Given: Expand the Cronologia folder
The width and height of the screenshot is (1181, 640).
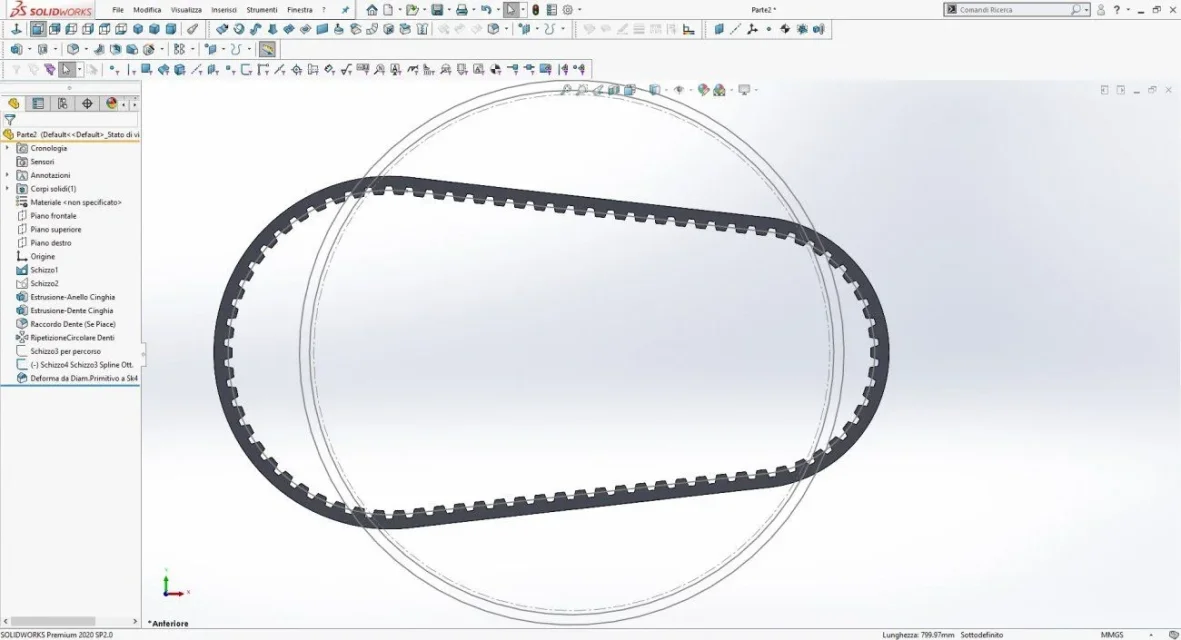Looking at the screenshot, I should [8, 148].
